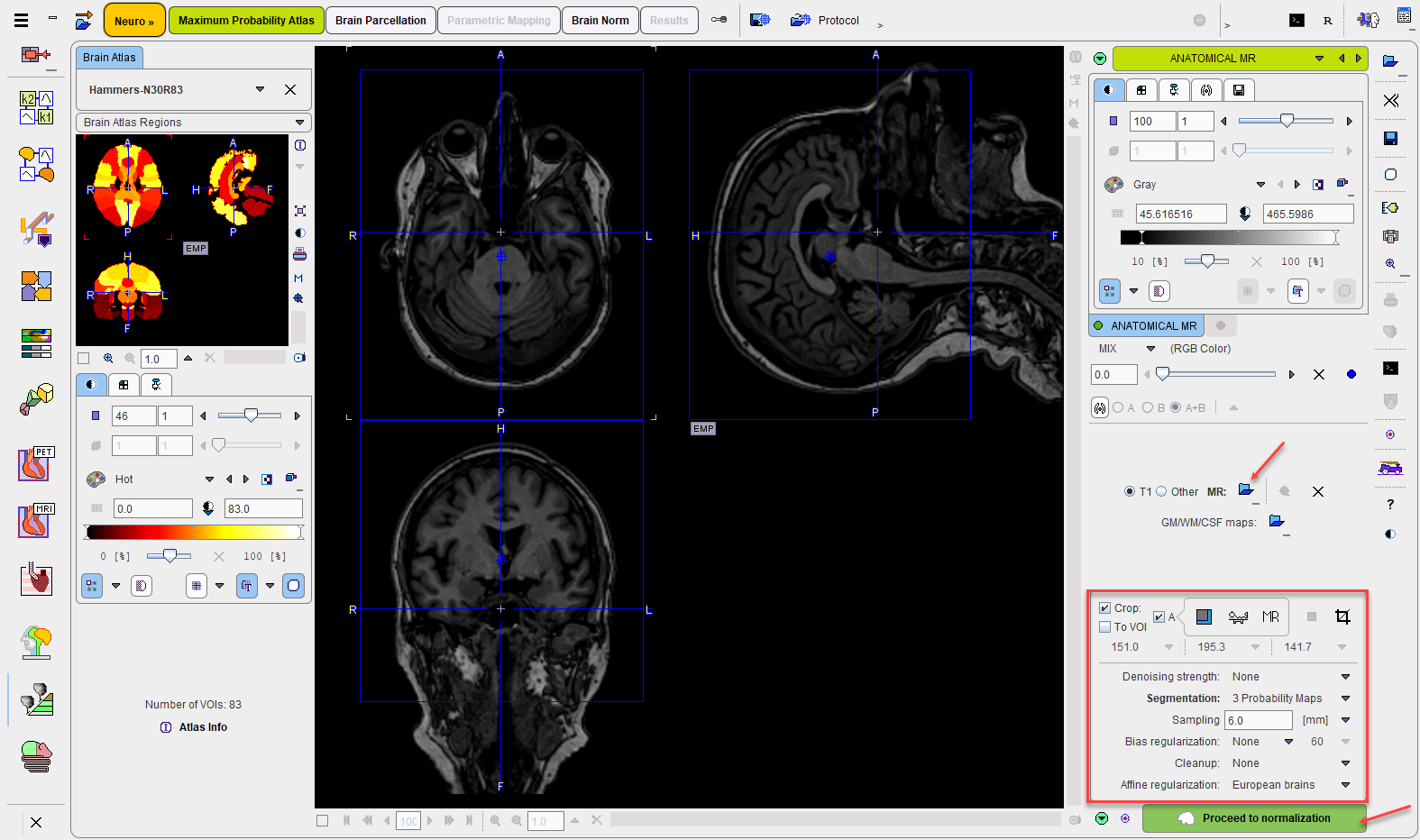Select the T1 radio button

click(1130, 491)
